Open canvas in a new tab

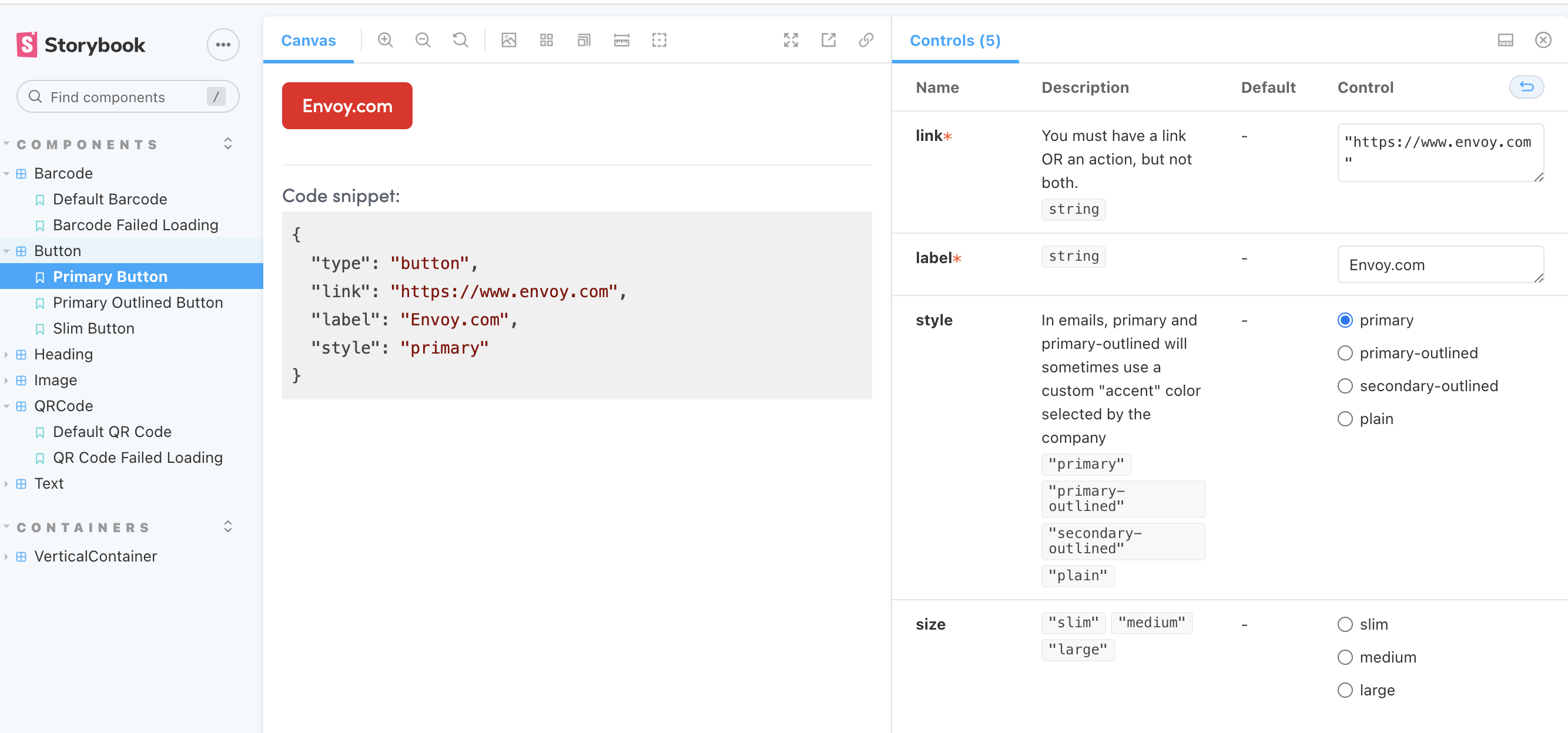(x=829, y=40)
